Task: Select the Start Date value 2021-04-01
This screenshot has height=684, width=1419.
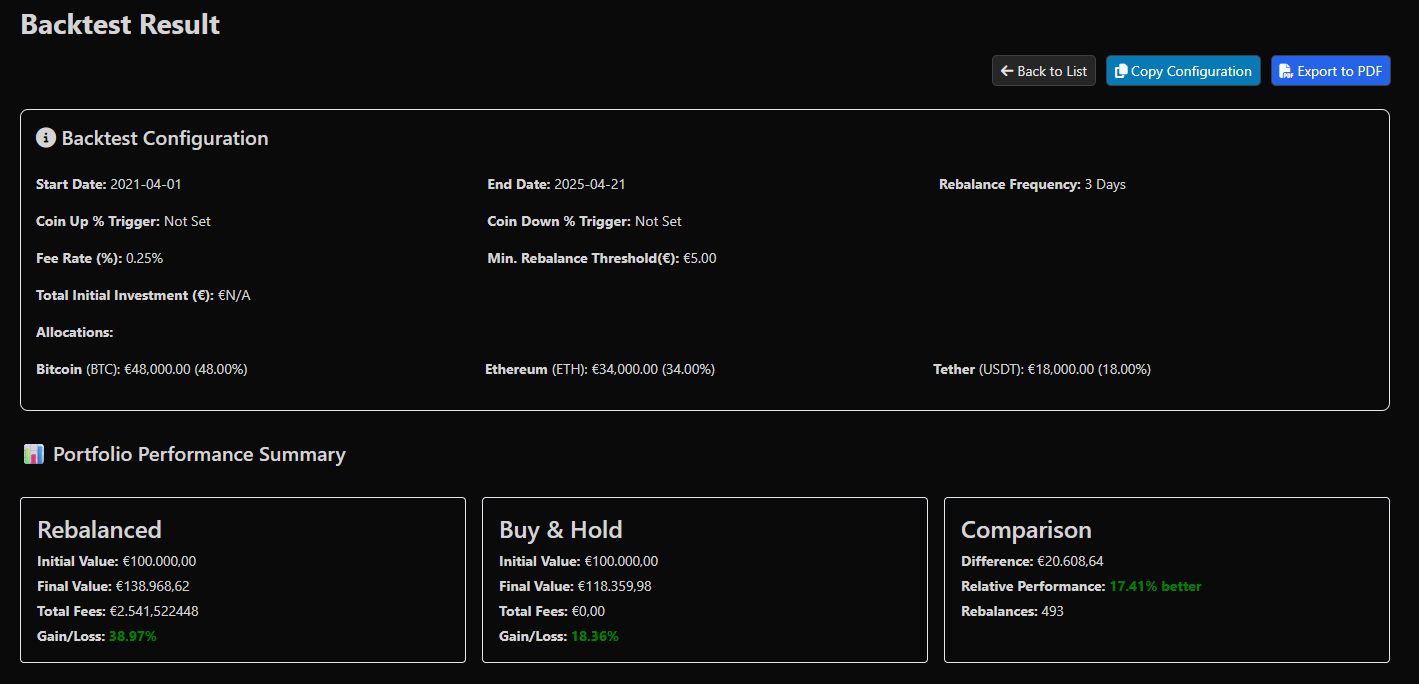Action: 146,184
